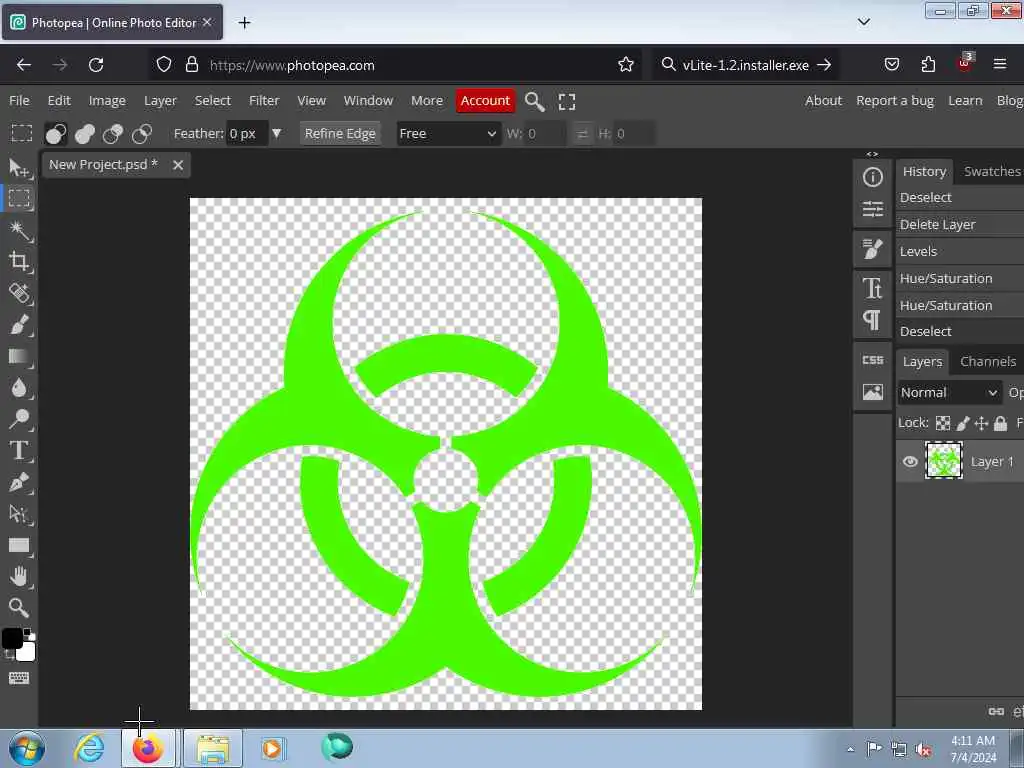Expand the Feather value arrow
Screen dimensions: 1024x768
(x=277, y=133)
